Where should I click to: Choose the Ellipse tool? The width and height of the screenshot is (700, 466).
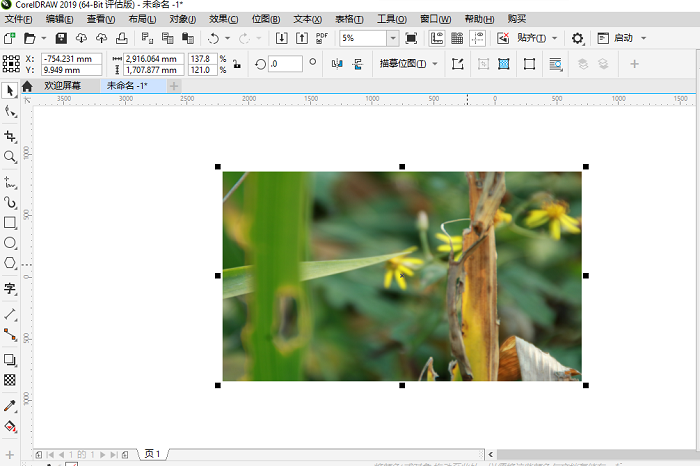(x=10, y=243)
